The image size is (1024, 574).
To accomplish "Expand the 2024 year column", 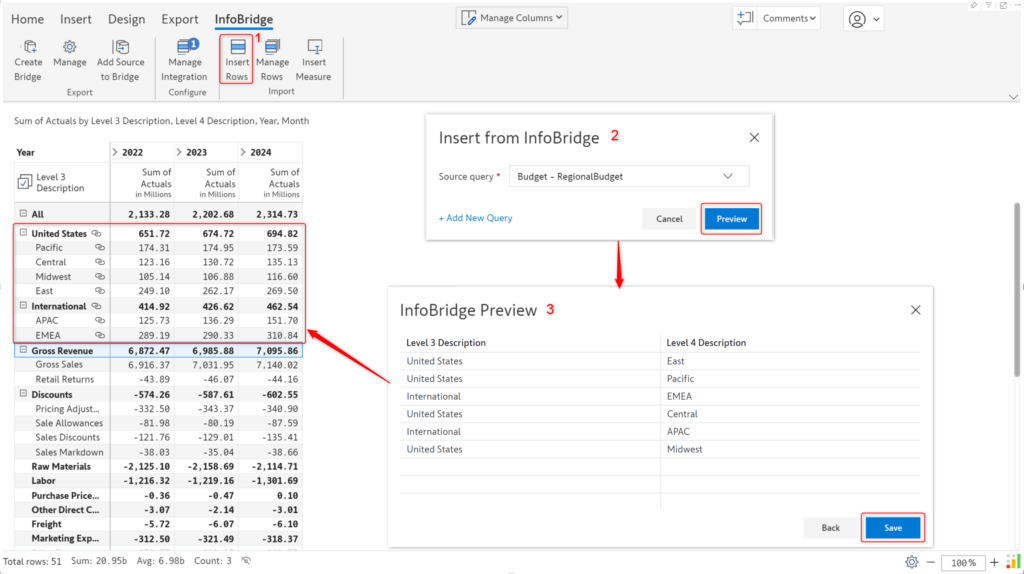I will [243, 152].
